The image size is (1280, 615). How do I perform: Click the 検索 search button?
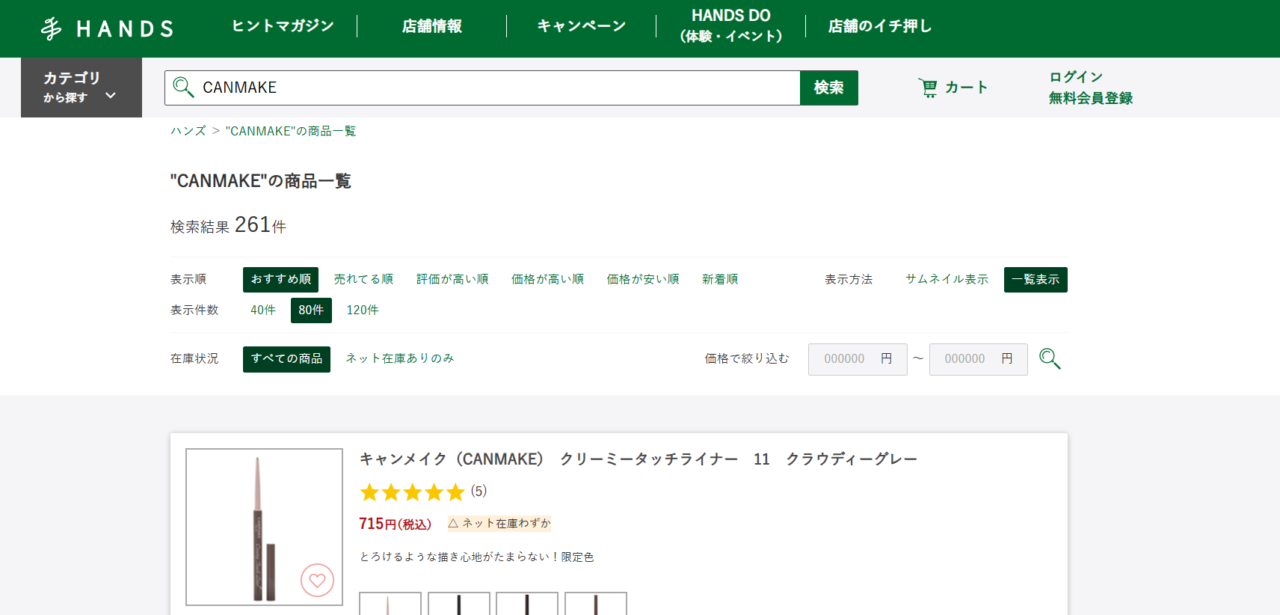[x=829, y=87]
